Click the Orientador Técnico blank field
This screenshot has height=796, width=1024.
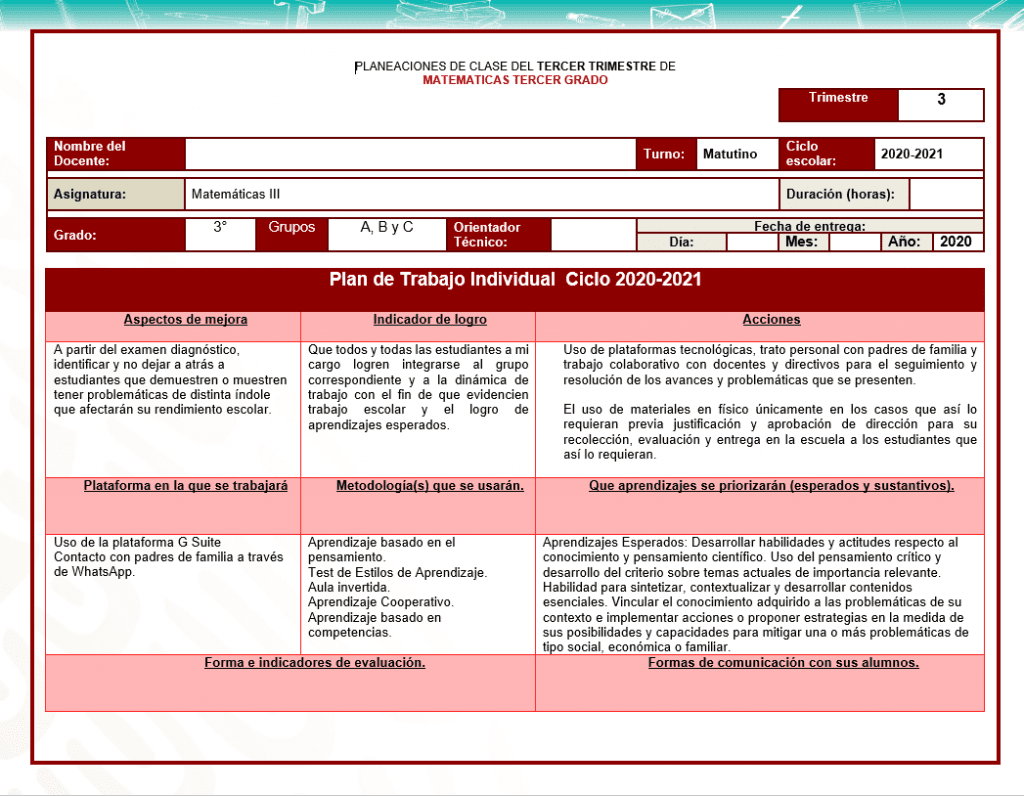(593, 234)
